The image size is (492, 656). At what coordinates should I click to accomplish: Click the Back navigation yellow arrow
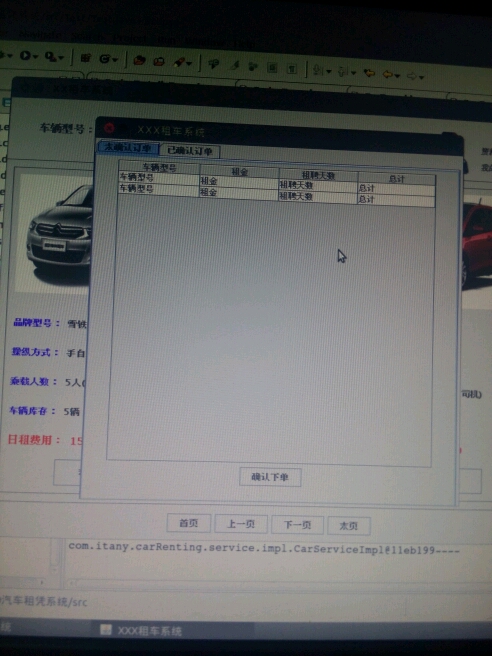[x=387, y=74]
